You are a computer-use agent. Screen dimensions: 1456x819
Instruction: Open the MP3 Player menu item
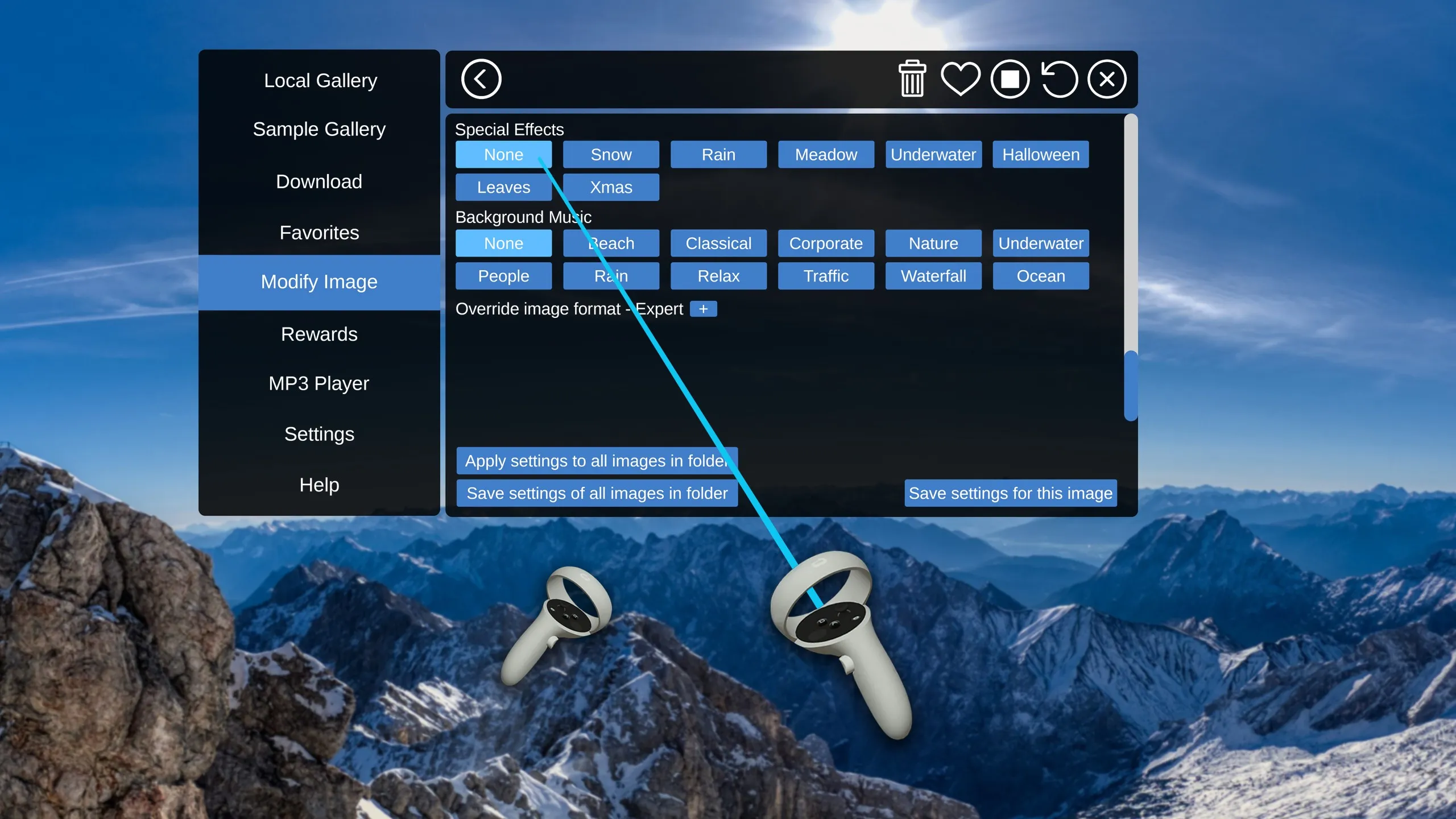tap(319, 383)
